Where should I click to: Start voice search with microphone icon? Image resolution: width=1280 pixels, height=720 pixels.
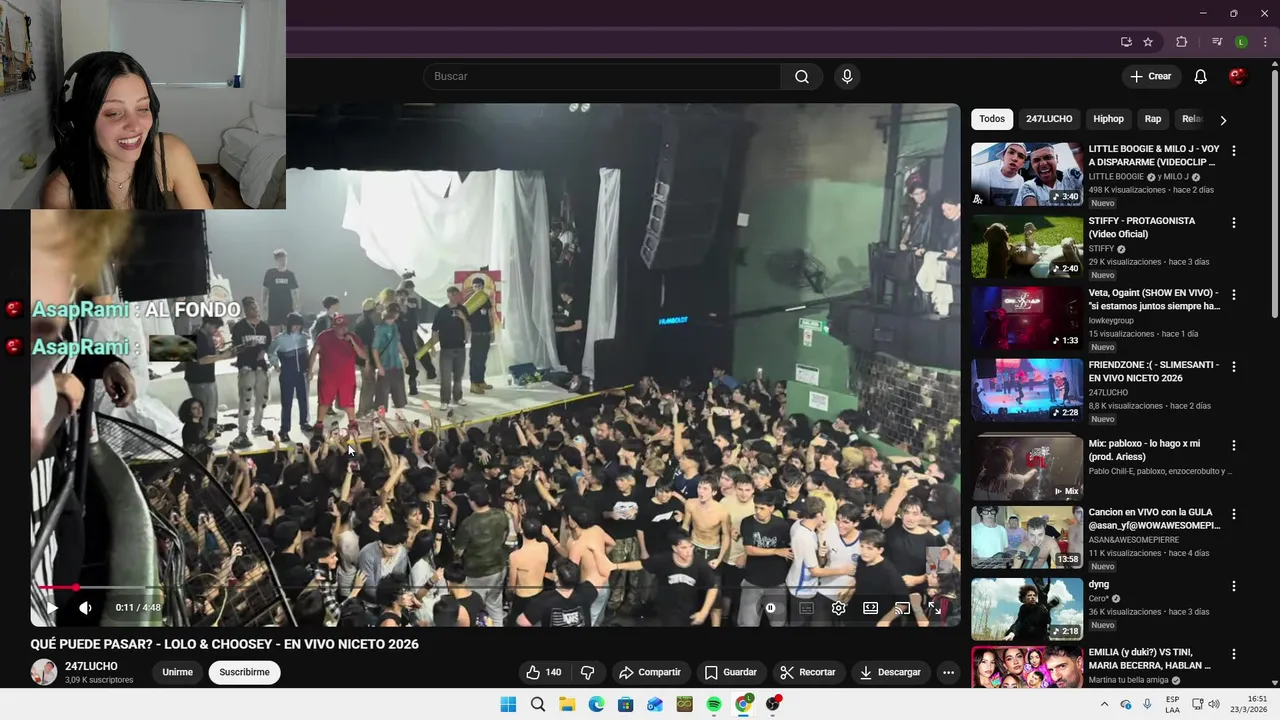(x=847, y=77)
